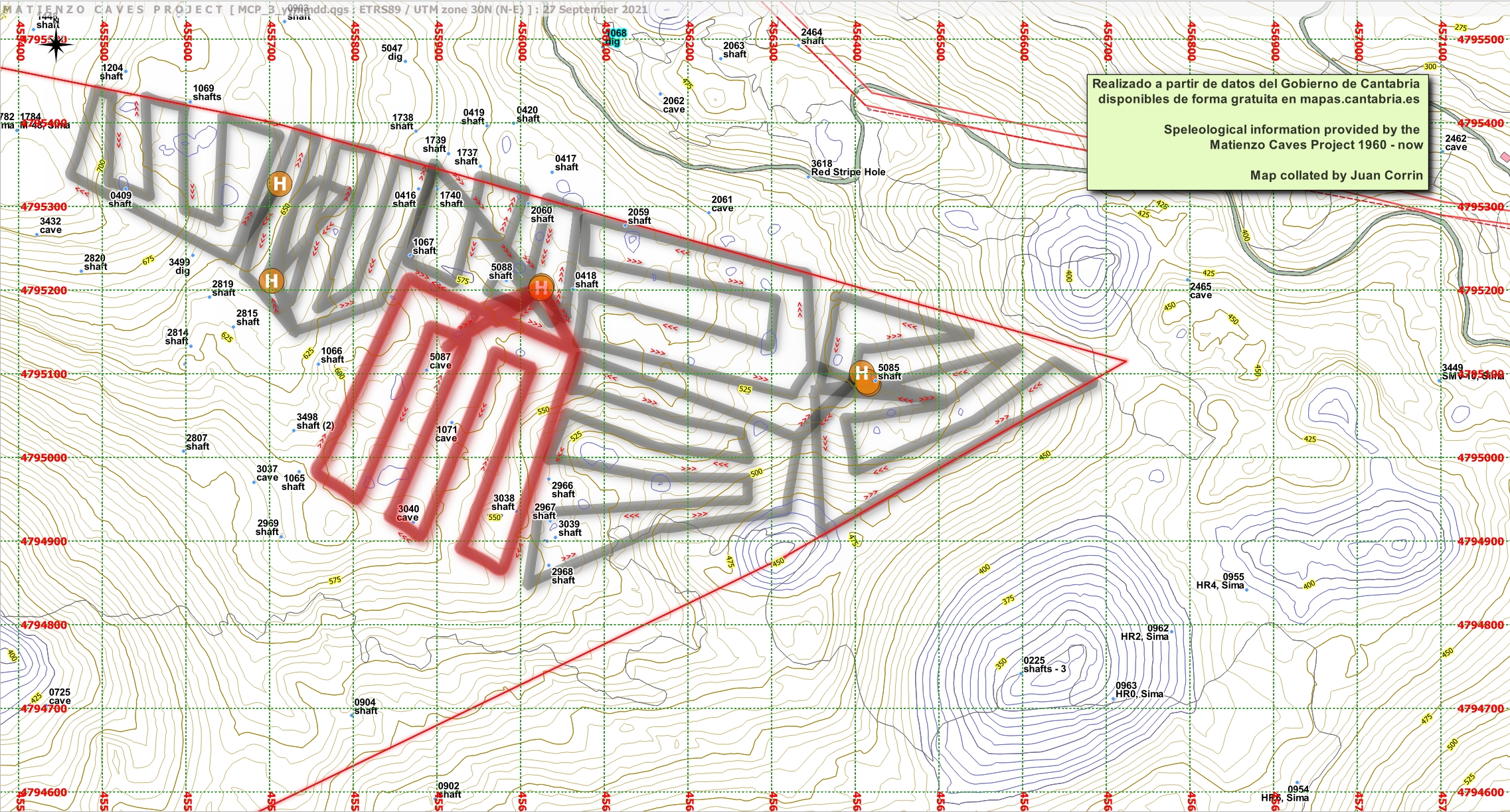Select the 0417 shaft label
The width and height of the screenshot is (1510, 812).
pyautogui.click(x=566, y=163)
